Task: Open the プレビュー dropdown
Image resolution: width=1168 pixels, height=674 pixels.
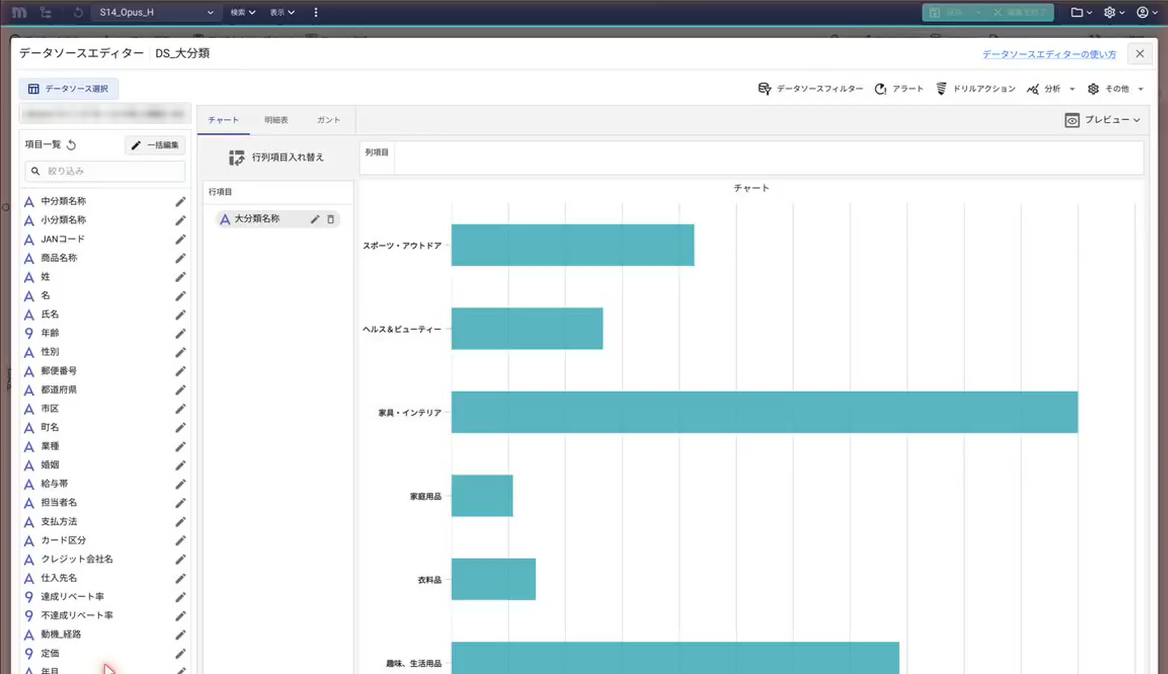Action: click(x=1102, y=120)
